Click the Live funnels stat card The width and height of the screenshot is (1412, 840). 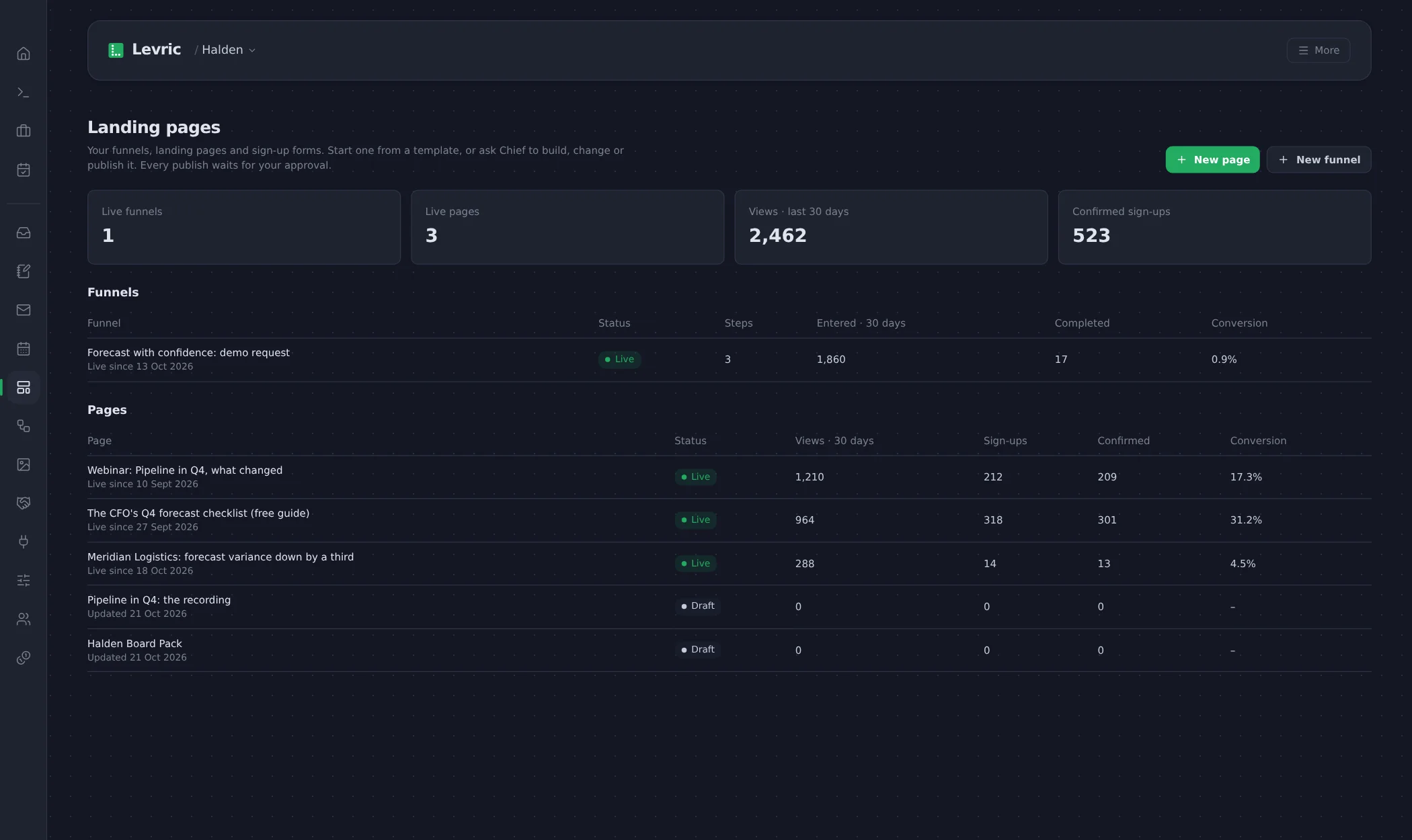coord(244,227)
